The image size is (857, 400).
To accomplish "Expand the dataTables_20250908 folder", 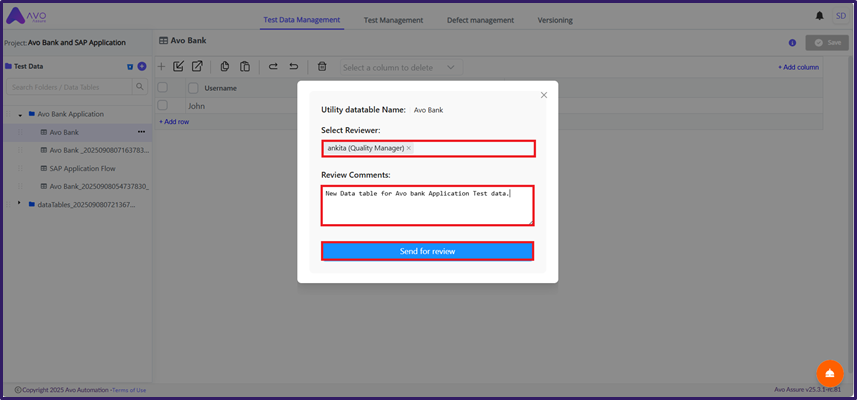I will click(20, 204).
